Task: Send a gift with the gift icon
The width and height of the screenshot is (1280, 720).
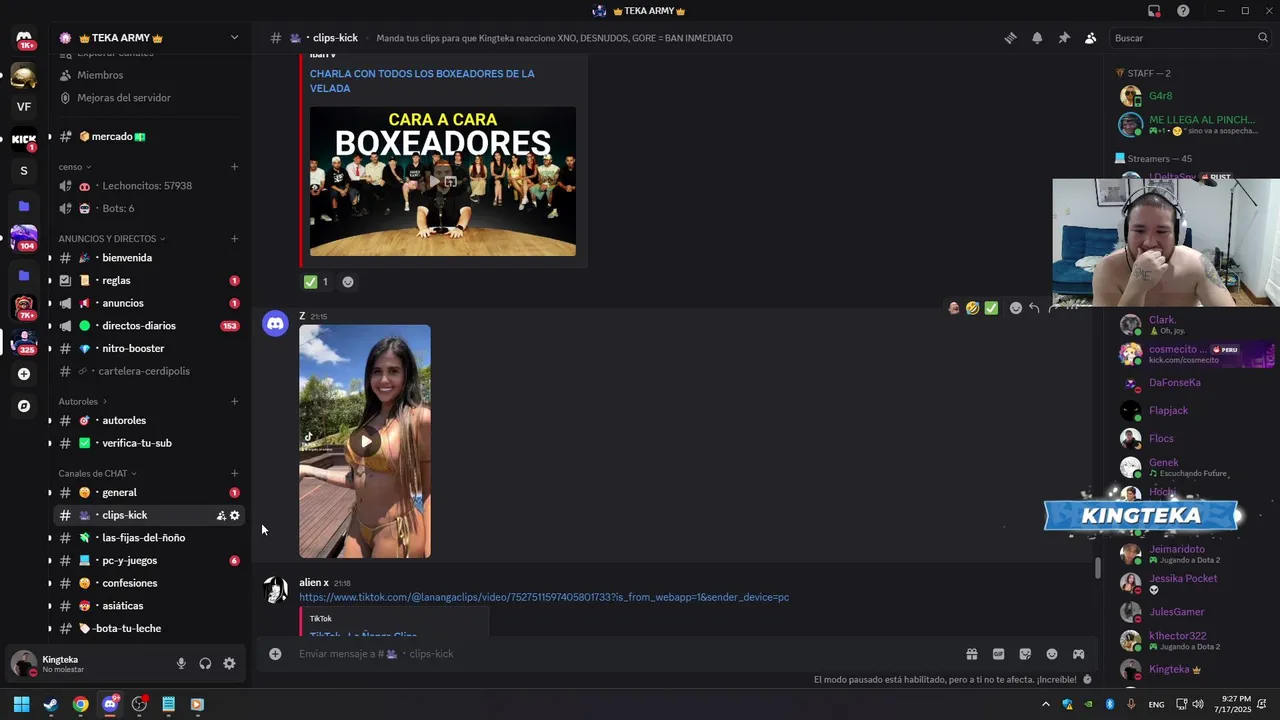Action: [971, 654]
